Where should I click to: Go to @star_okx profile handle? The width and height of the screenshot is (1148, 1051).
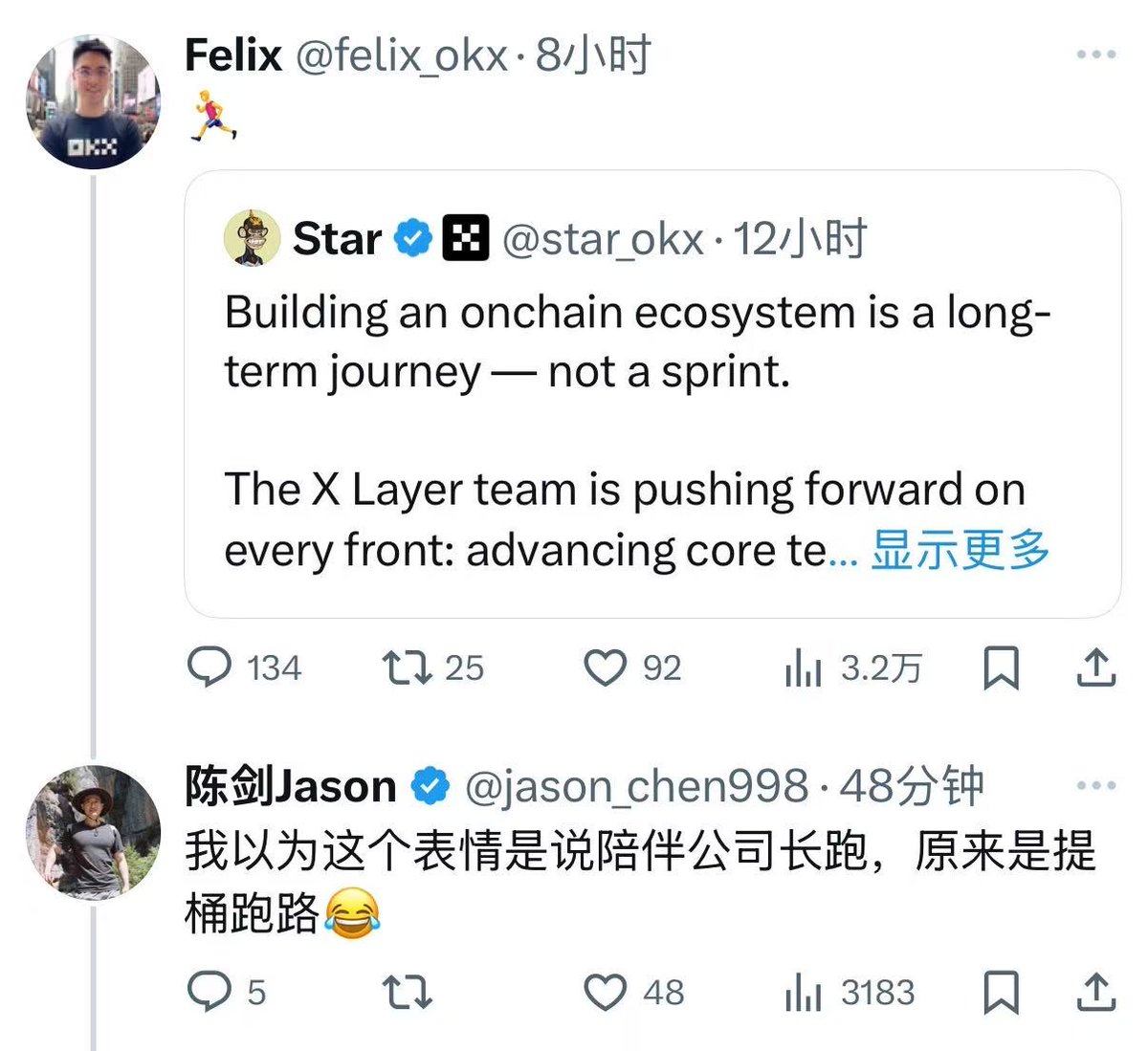603,238
